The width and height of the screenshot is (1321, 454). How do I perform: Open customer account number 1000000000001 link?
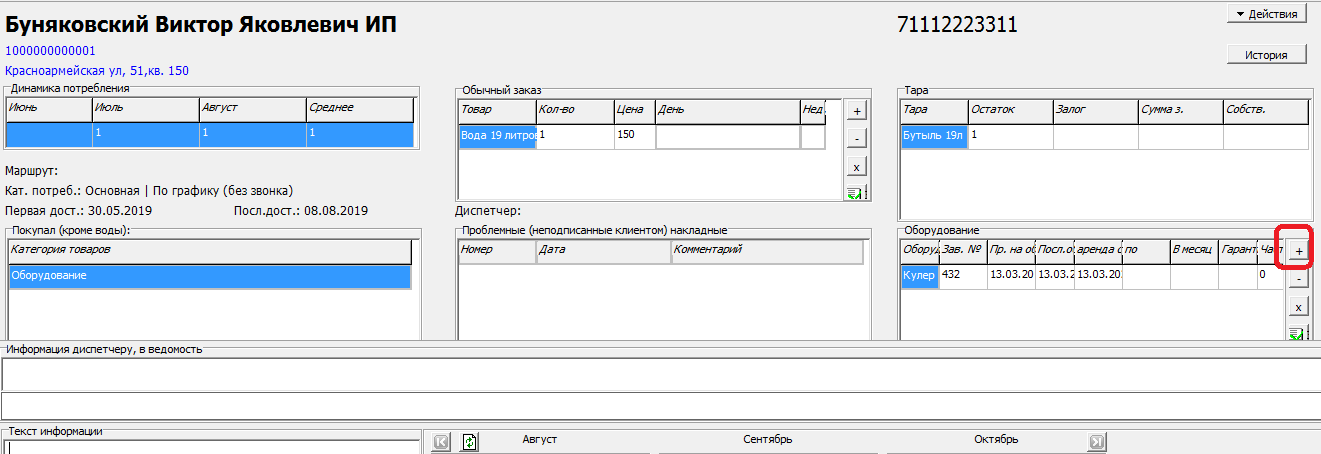[51, 51]
